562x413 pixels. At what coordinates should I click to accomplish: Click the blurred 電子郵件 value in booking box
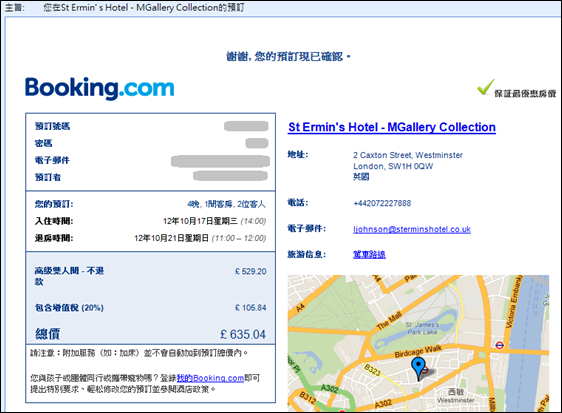(220, 161)
